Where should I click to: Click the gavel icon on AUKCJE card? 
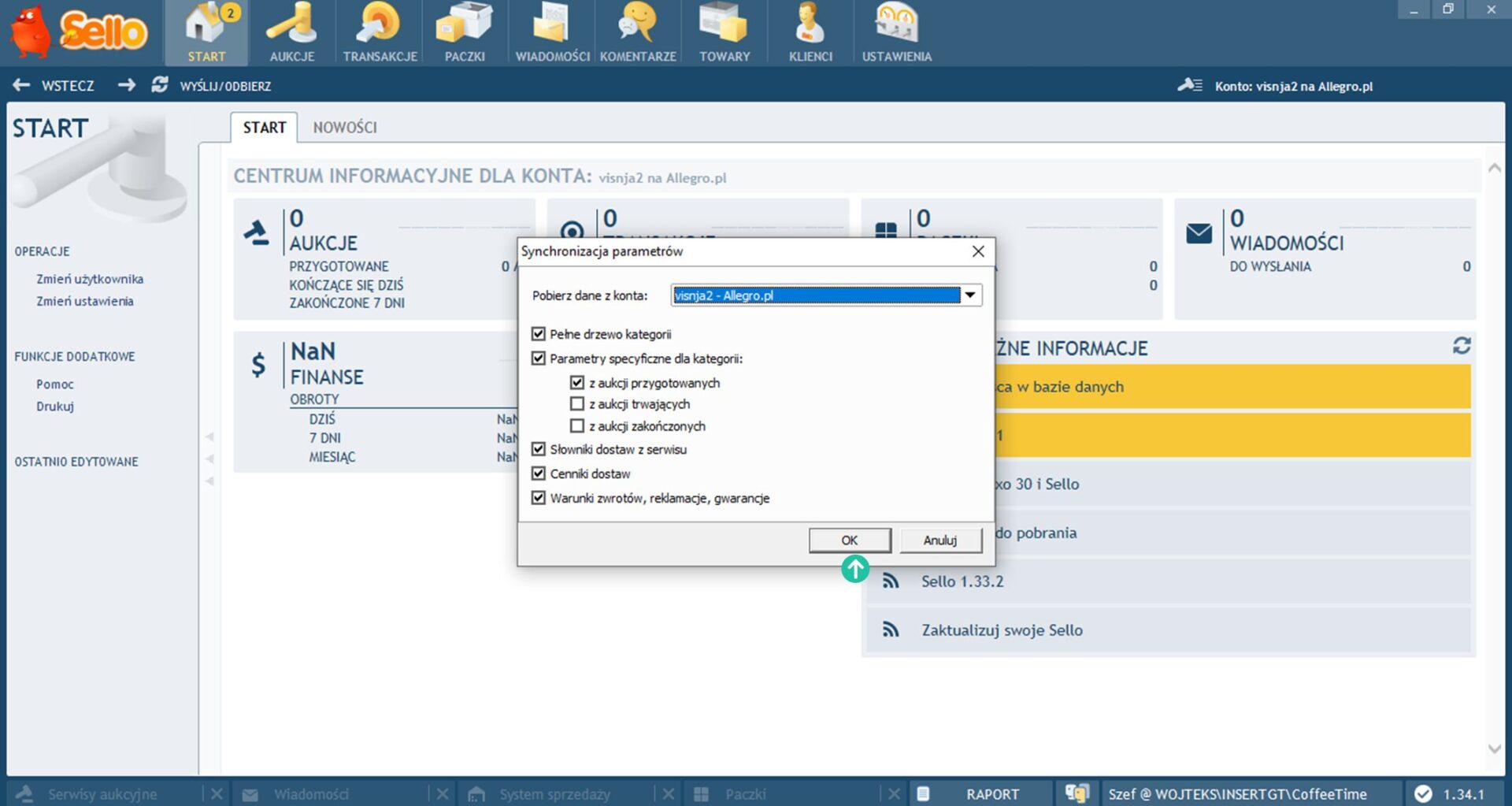[256, 233]
